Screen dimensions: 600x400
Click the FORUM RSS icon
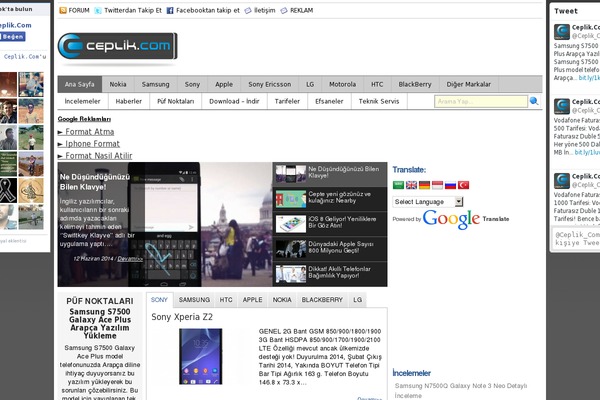coord(63,10)
